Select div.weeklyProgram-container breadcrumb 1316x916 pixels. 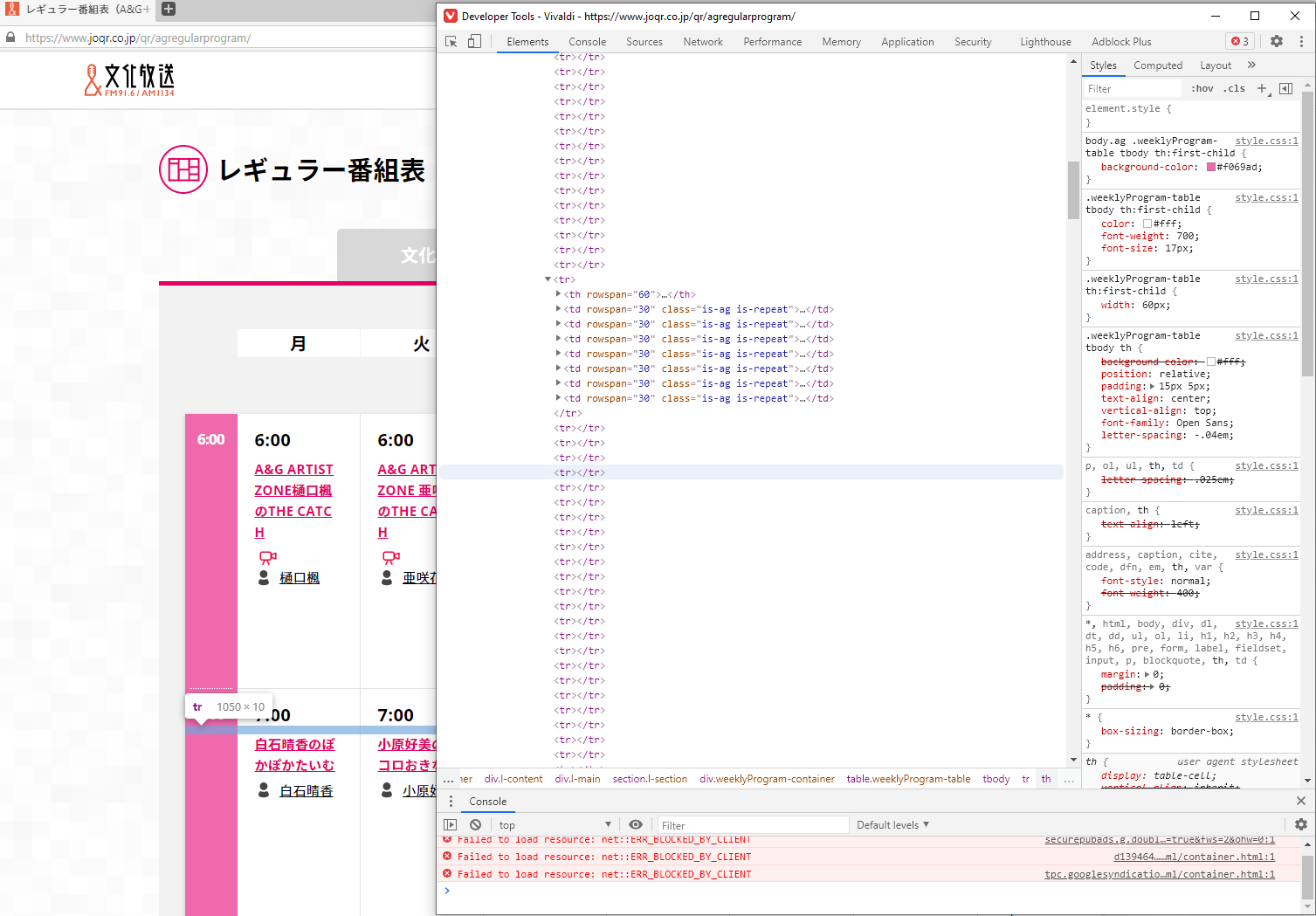767,779
